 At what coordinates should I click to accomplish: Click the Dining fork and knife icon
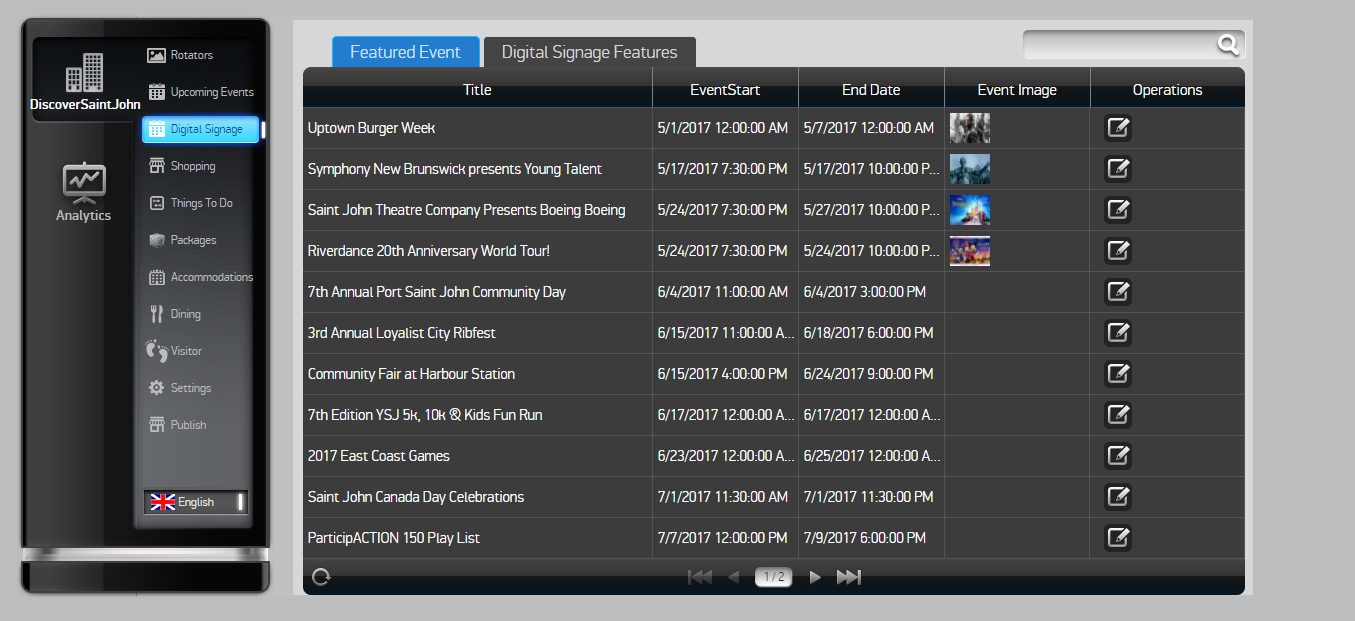[x=156, y=314]
